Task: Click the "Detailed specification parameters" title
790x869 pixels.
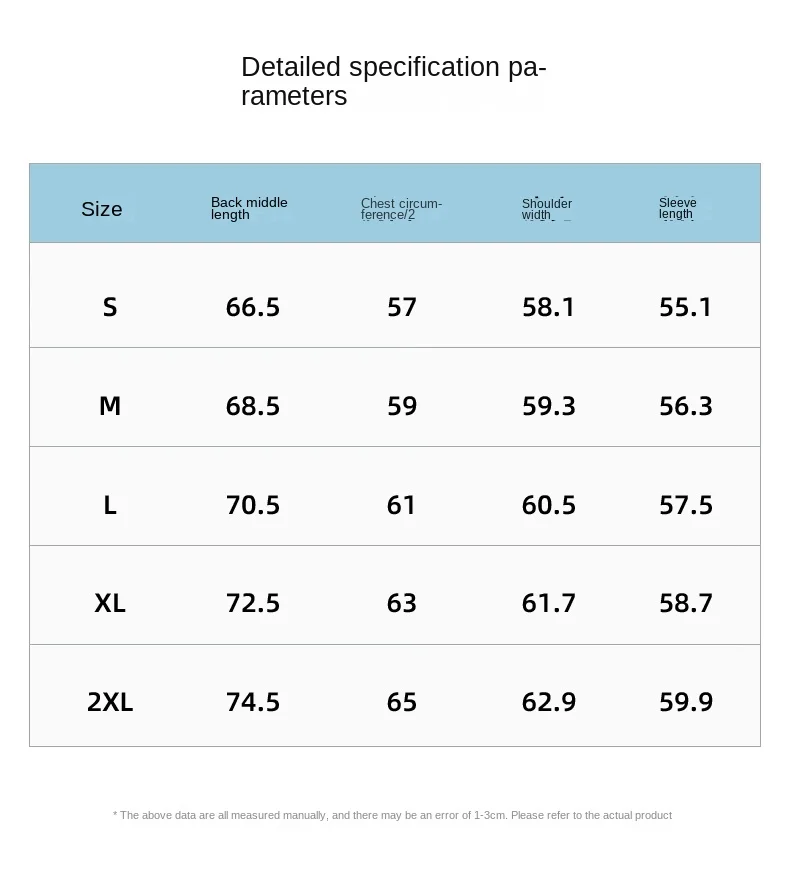Action: [393, 81]
